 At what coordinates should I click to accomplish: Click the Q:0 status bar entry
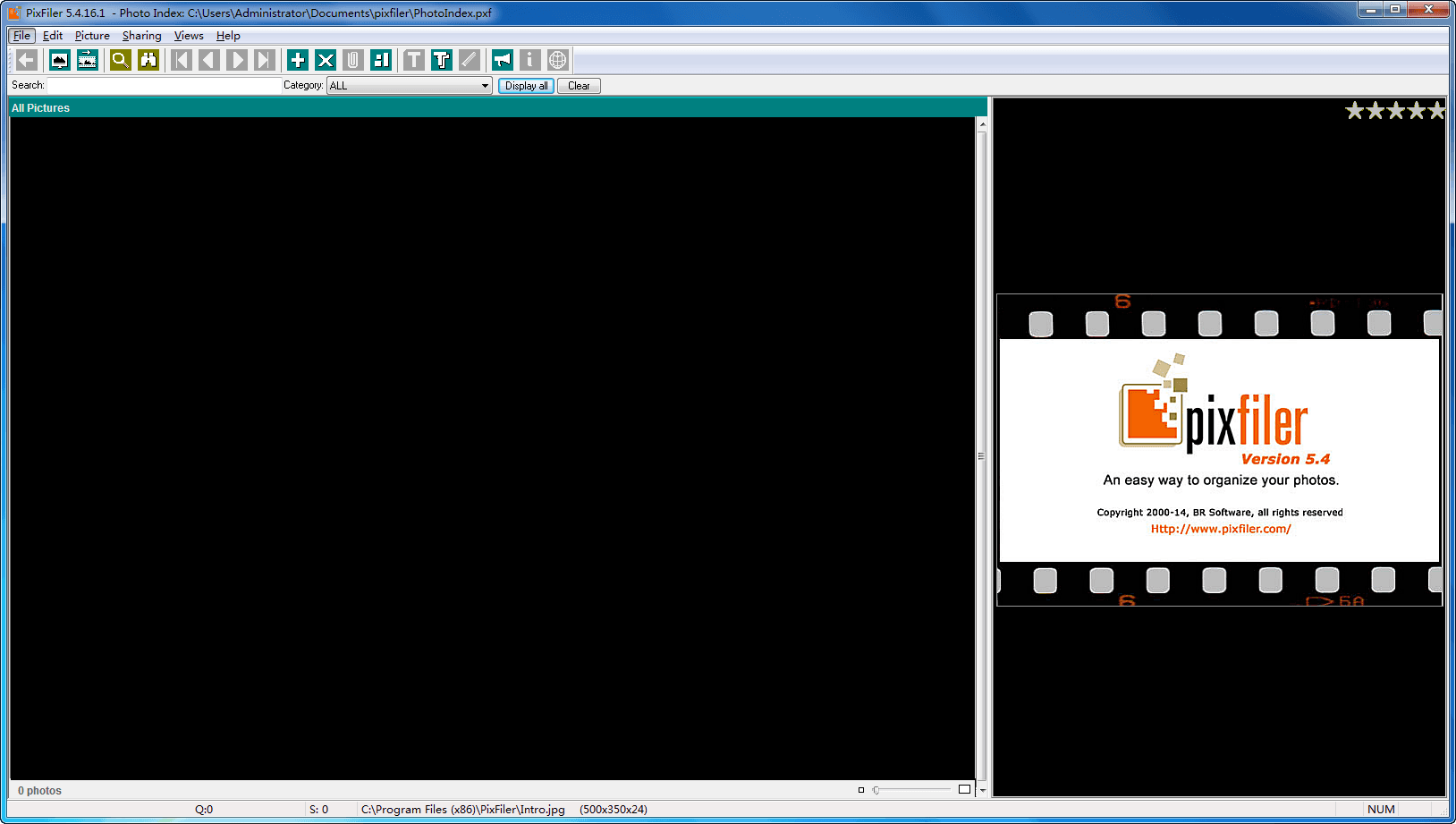204,810
